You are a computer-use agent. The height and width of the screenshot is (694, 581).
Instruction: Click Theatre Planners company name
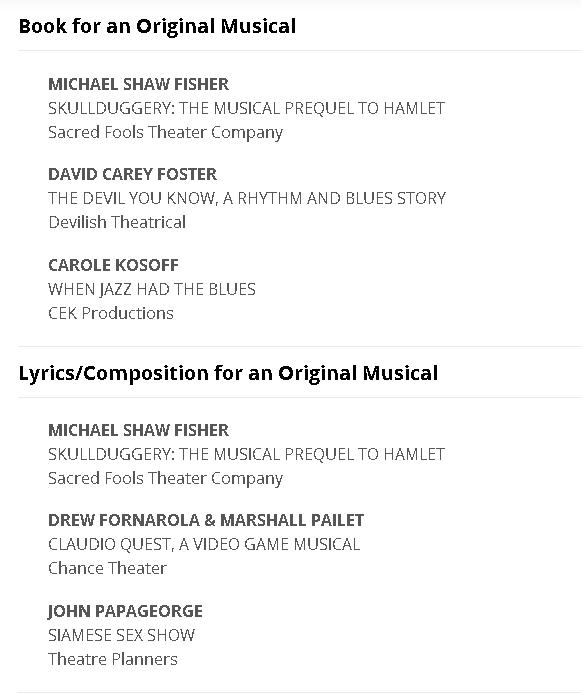click(x=113, y=659)
